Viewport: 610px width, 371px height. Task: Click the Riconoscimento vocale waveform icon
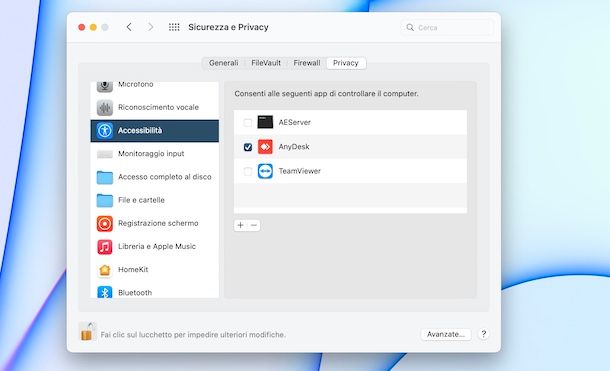(105, 108)
